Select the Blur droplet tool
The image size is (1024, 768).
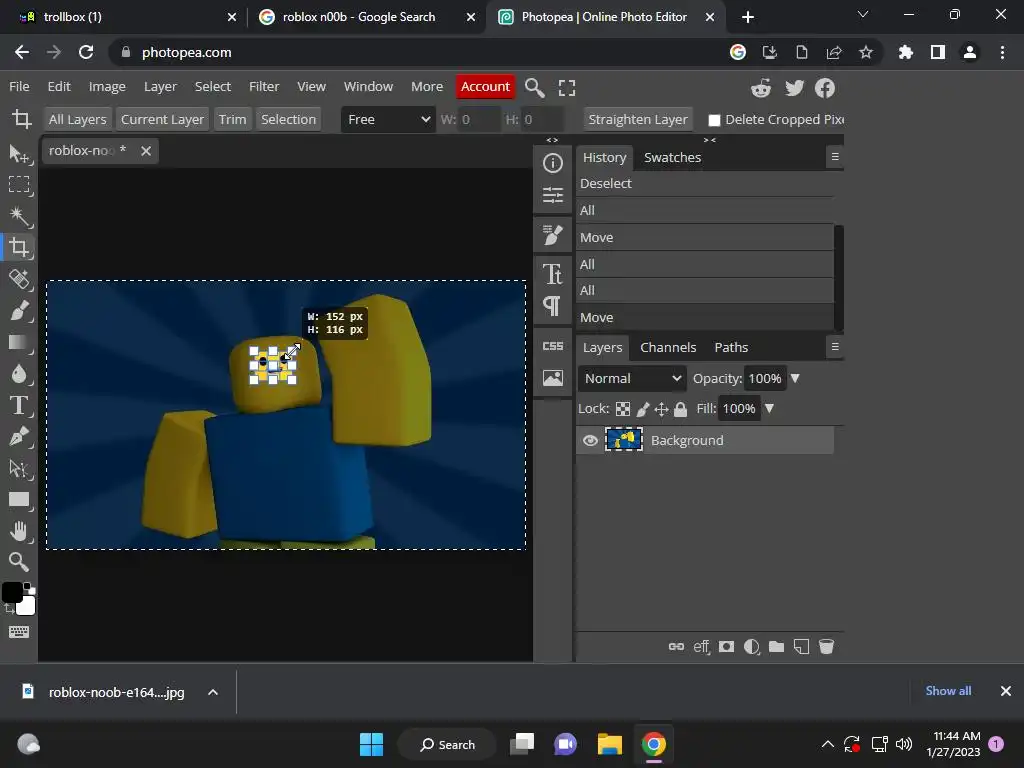tap(19, 374)
